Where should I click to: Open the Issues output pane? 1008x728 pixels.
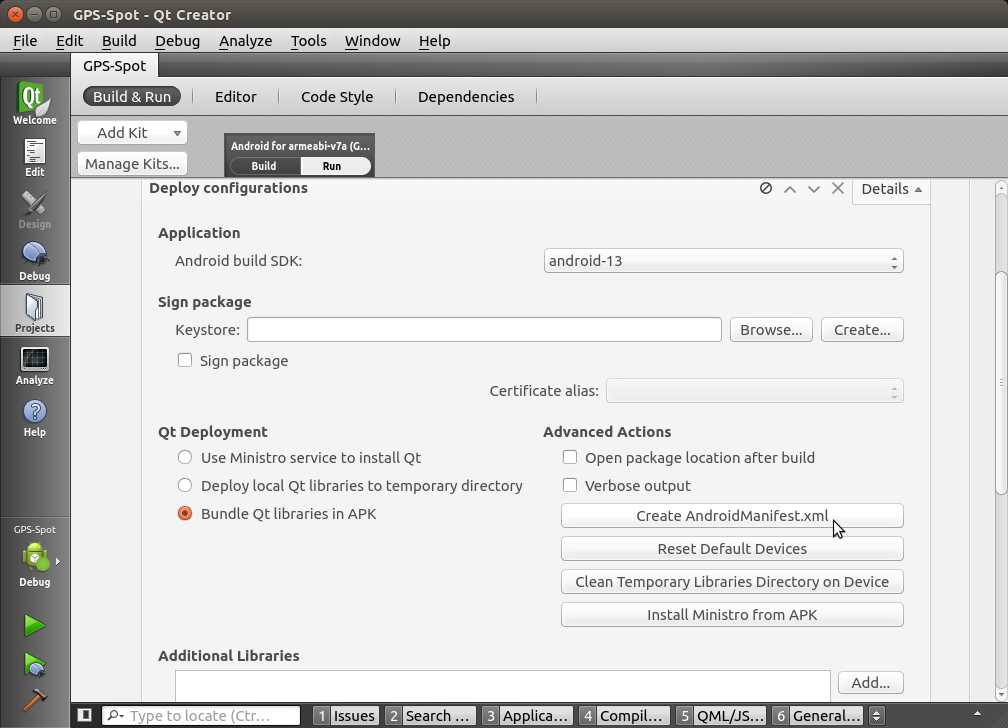346,715
